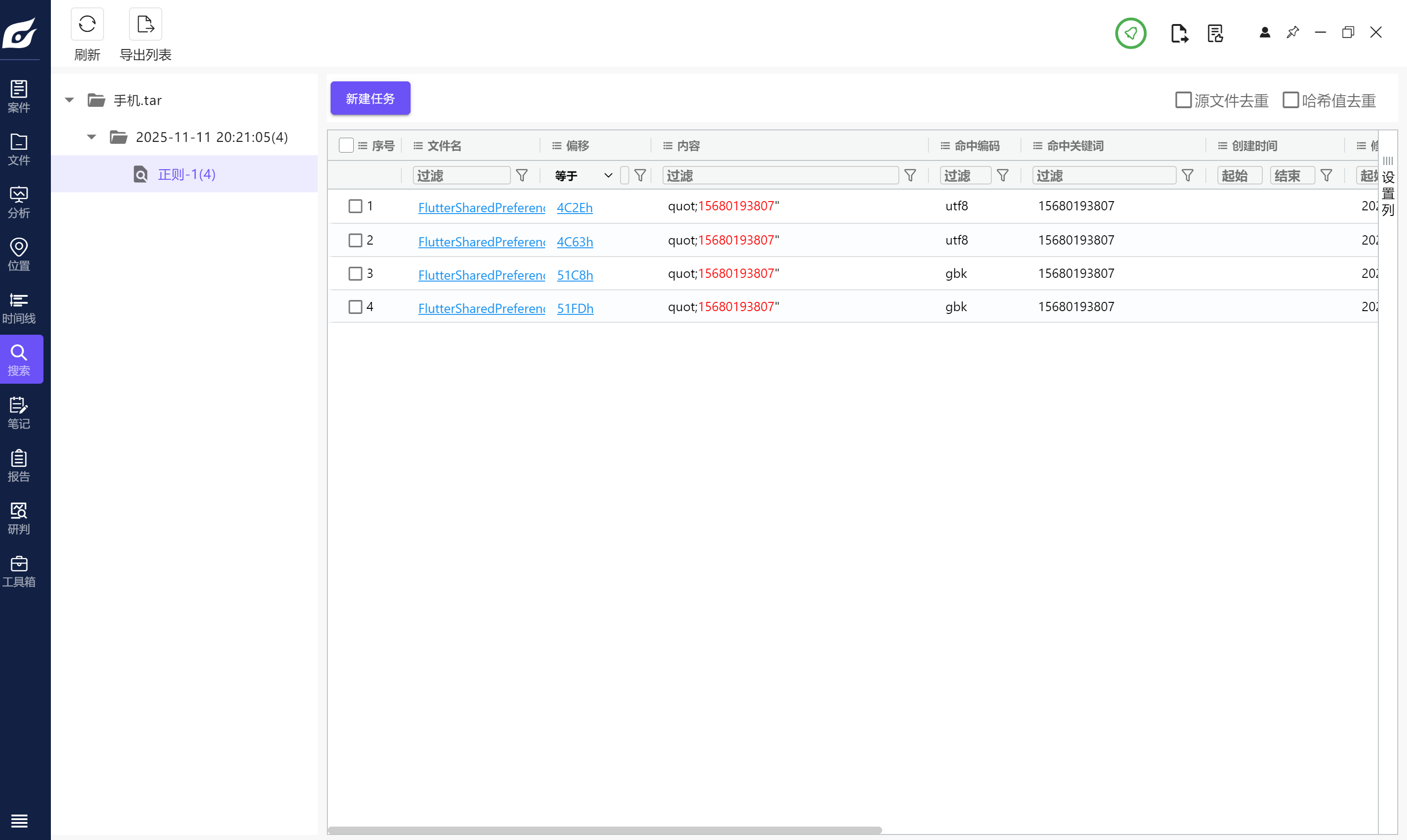The image size is (1407, 840).
Task: Enable 哈希值去重 checkbox
Action: click(x=1290, y=100)
